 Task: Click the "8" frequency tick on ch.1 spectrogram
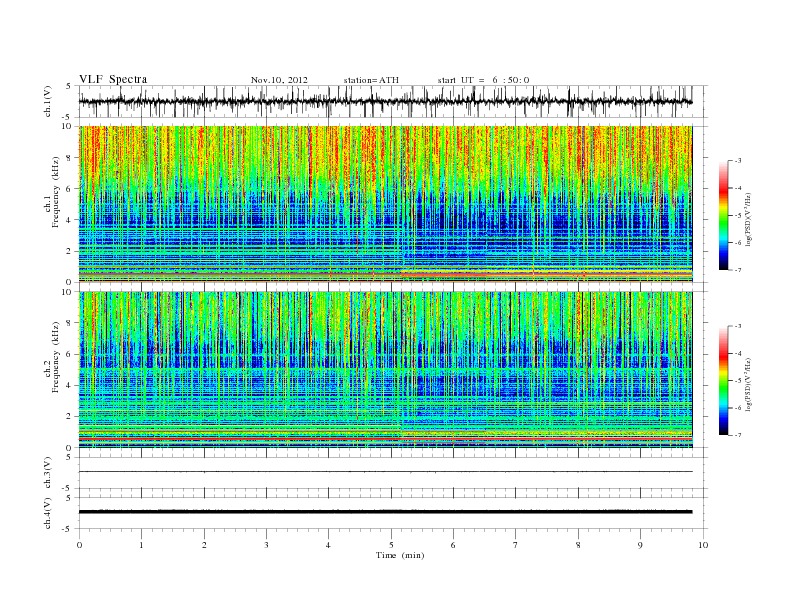click(x=70, y=158)
